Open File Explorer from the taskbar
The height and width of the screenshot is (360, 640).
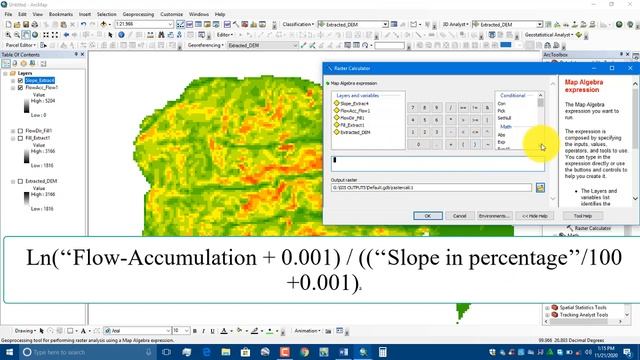coord(226,352)
